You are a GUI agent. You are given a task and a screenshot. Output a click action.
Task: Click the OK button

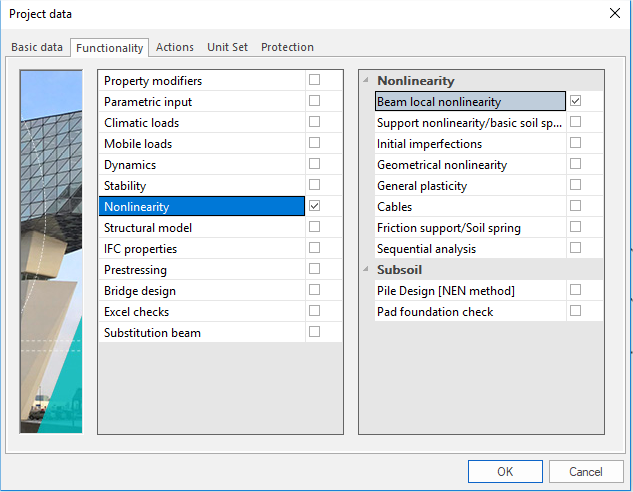tap(505, 471)
